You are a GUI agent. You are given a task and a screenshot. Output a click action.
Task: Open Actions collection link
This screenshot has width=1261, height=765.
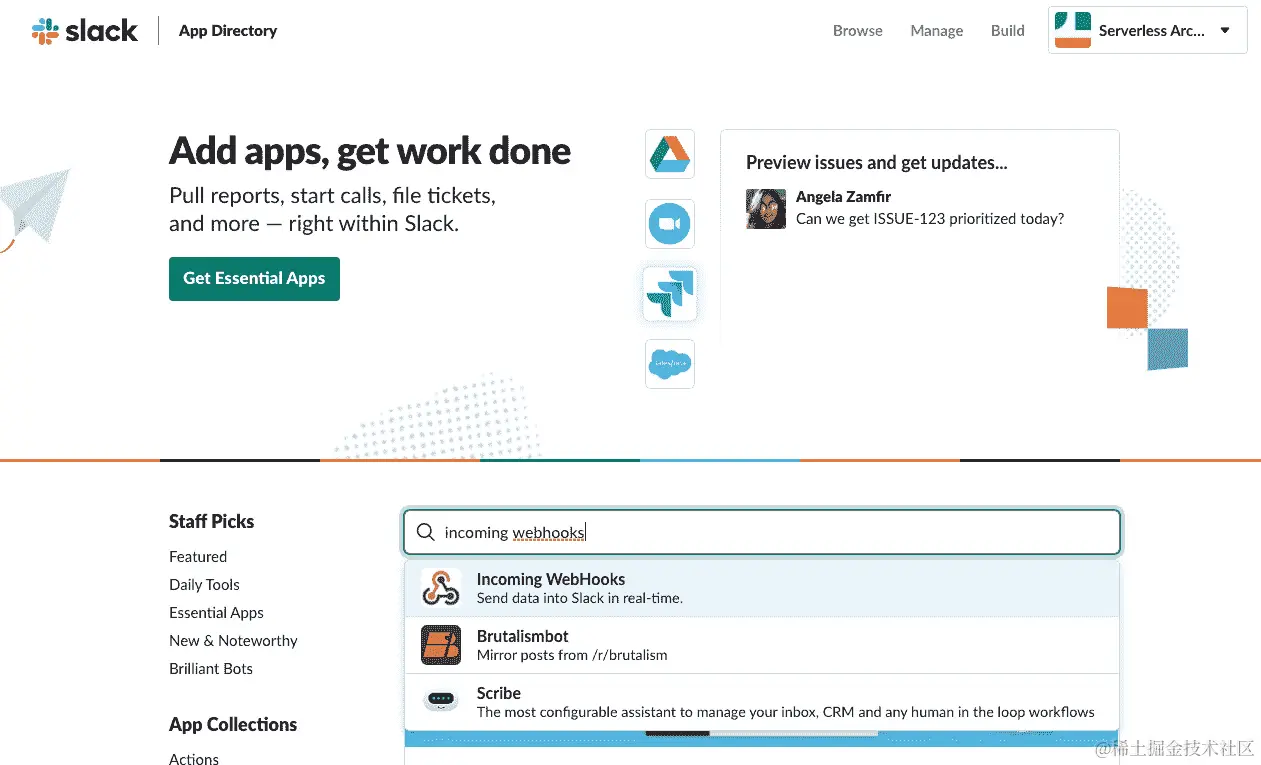coord(194,759)
